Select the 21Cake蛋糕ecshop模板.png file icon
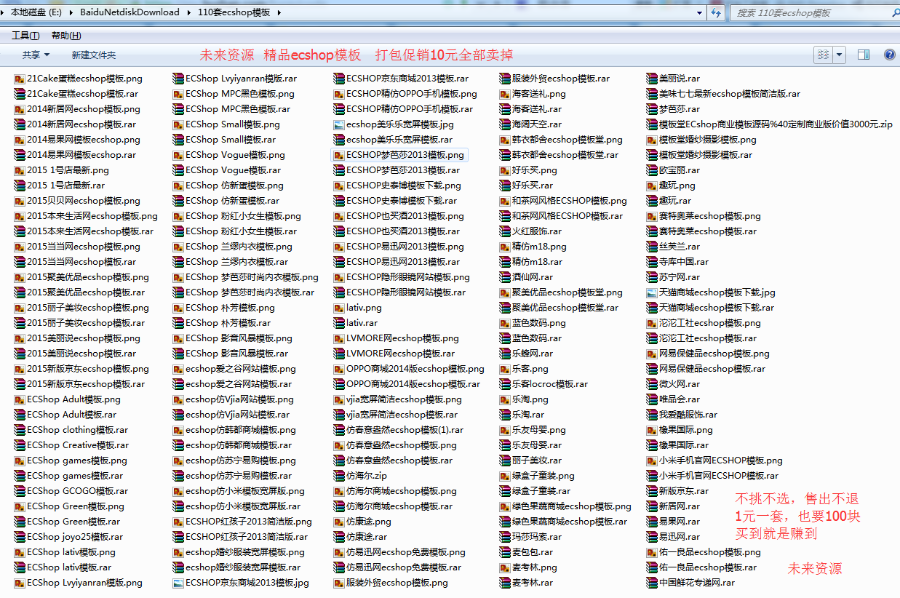The width and height of the screenshot is (900, 598). pyautogui.click(x=20, y=79)
